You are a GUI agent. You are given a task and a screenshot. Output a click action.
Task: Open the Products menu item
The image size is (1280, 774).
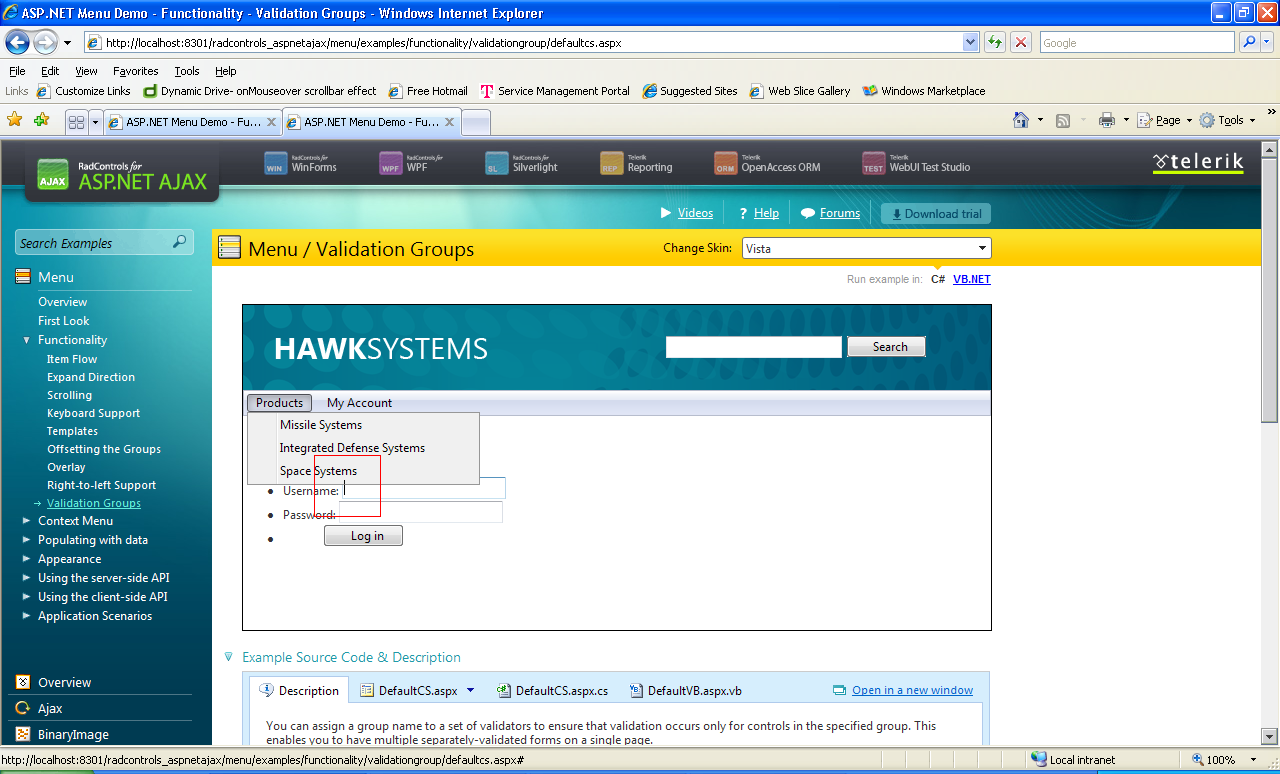279,403
